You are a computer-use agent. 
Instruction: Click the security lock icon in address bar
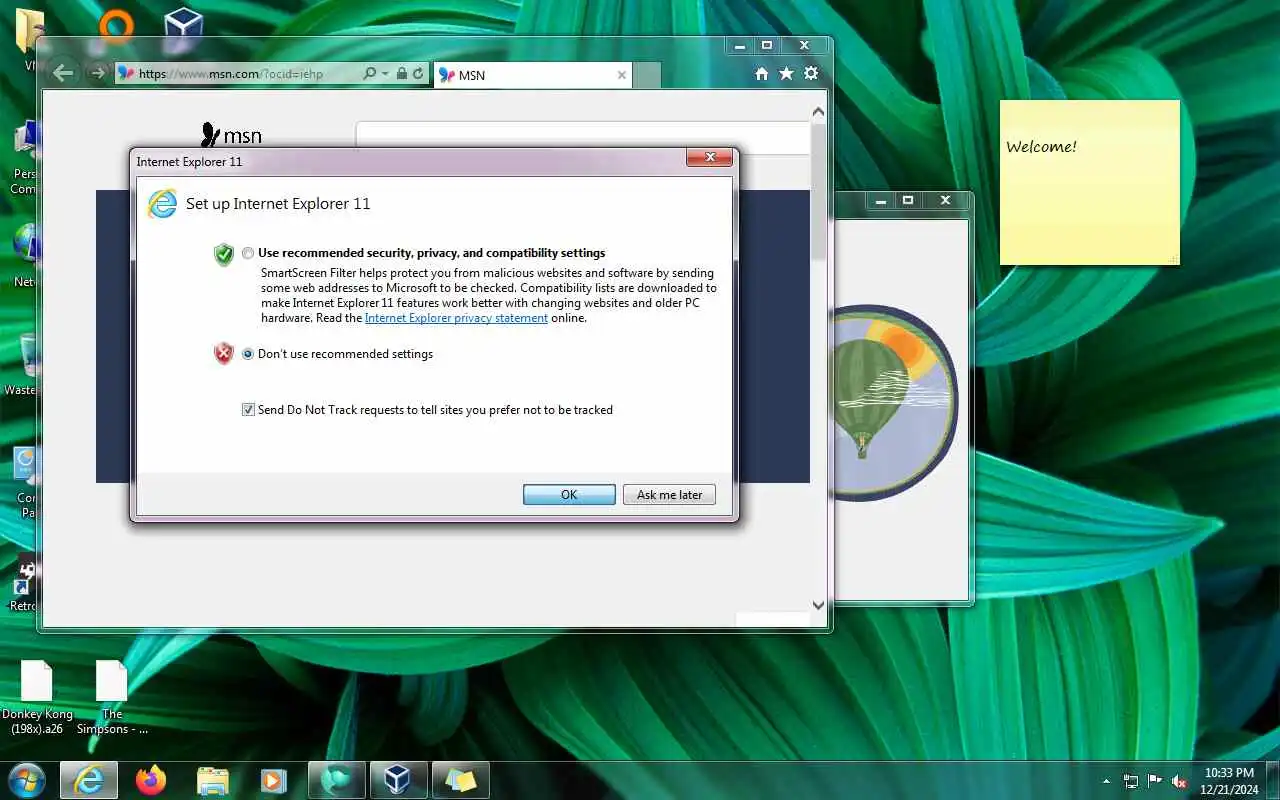coord(401,74)
